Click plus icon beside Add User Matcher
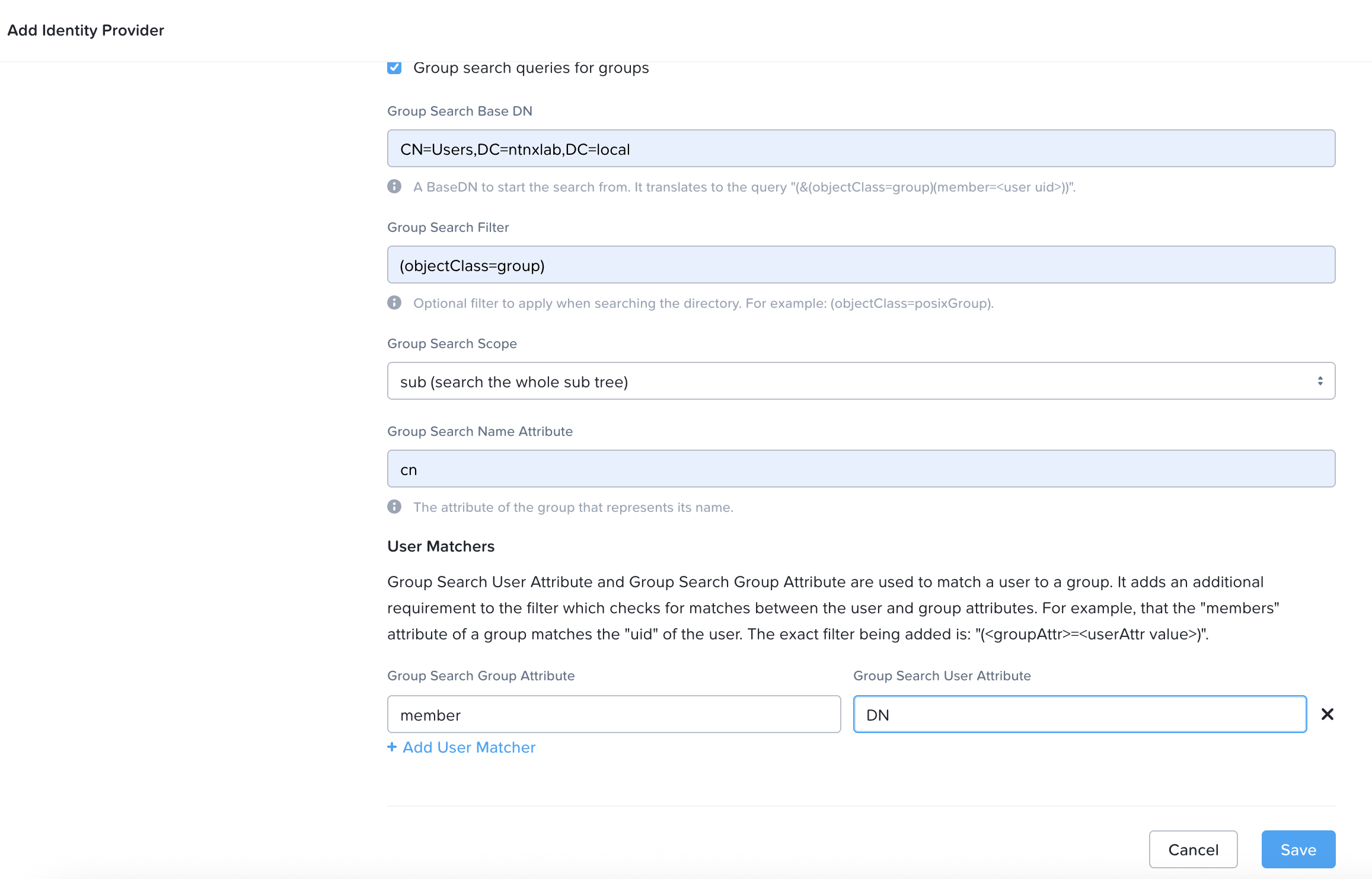 point(392,747)
